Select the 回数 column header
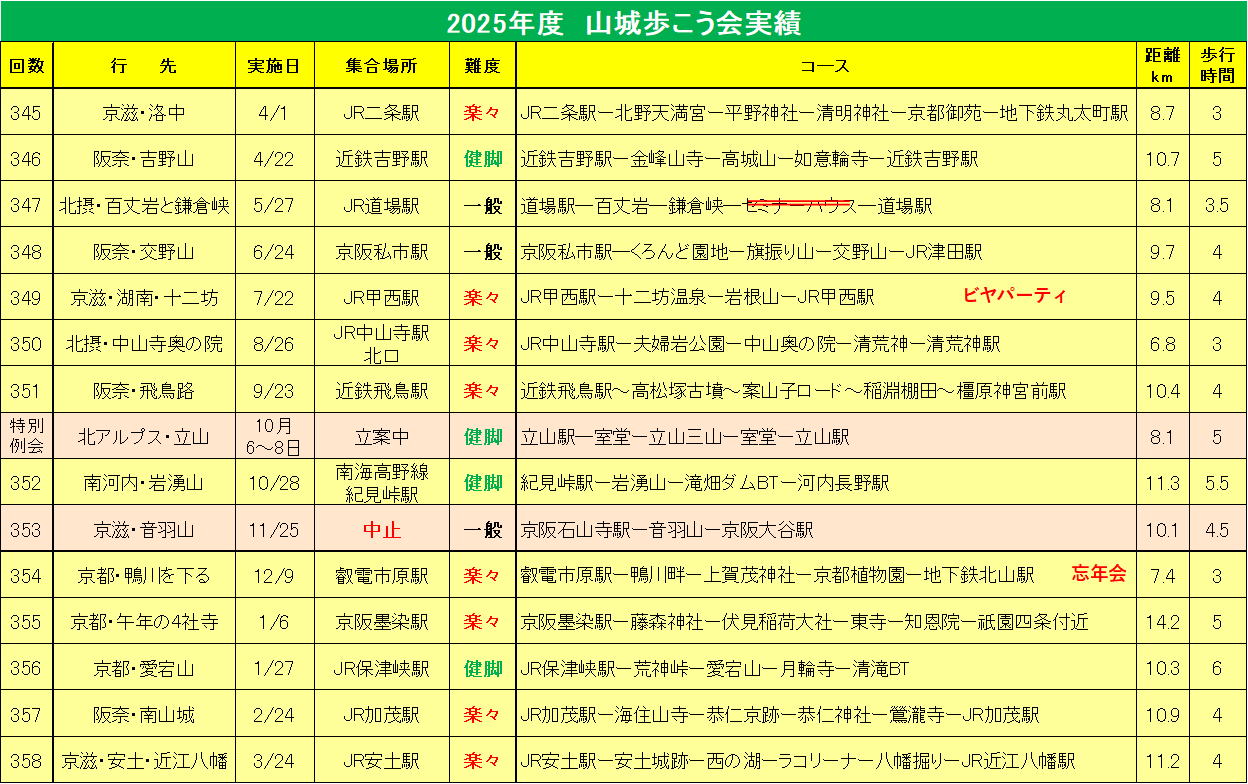Image resolution: width=1248 pixels, height=784 pixels. 27,66
